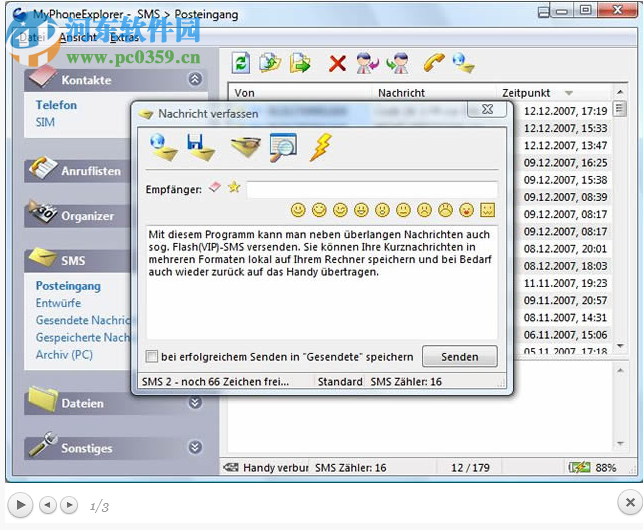Open the Entwürfe folder

[x=58, y=303]
